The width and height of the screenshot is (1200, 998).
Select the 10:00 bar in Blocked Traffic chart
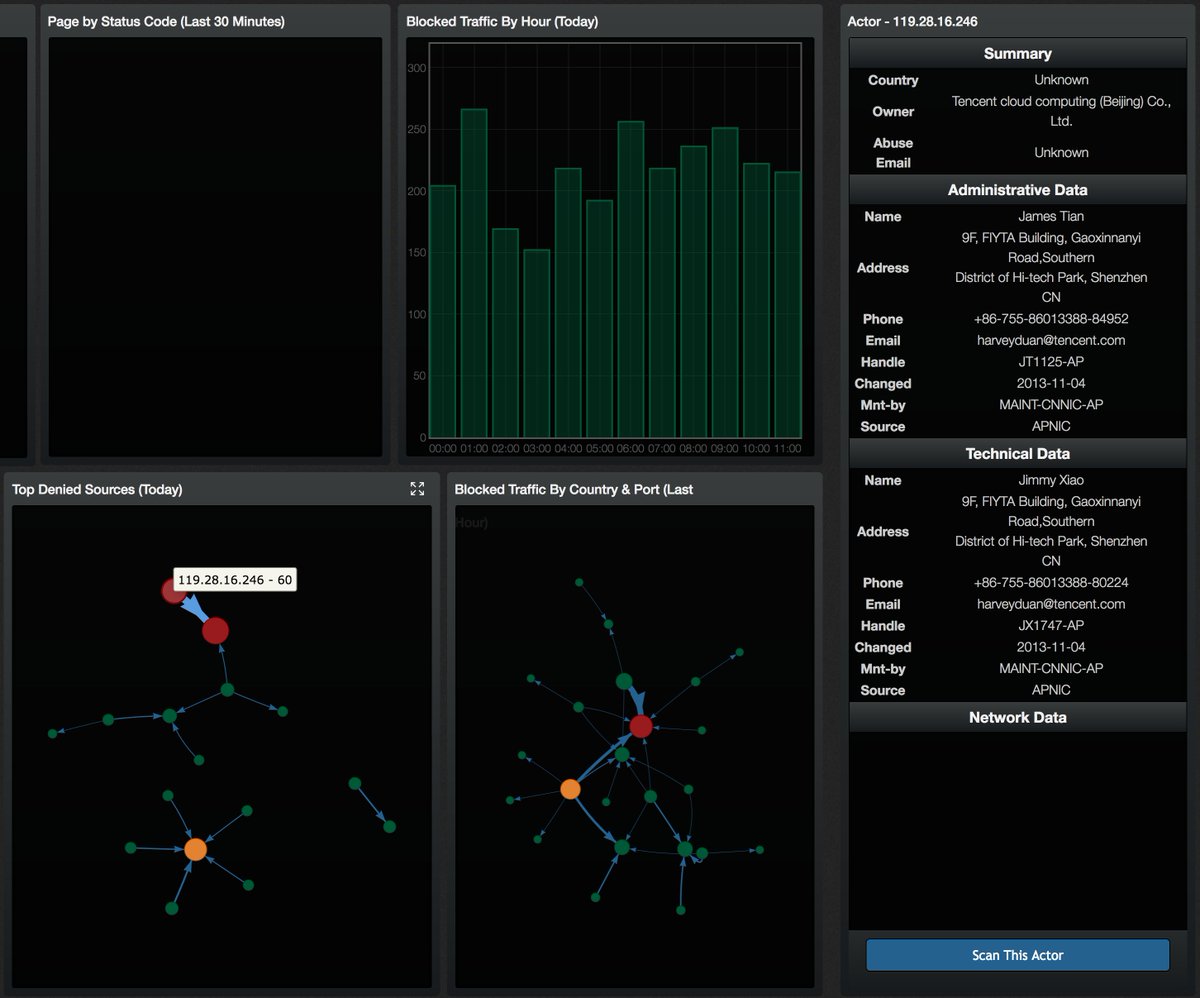pyautogui.click(x=756, y=301)
